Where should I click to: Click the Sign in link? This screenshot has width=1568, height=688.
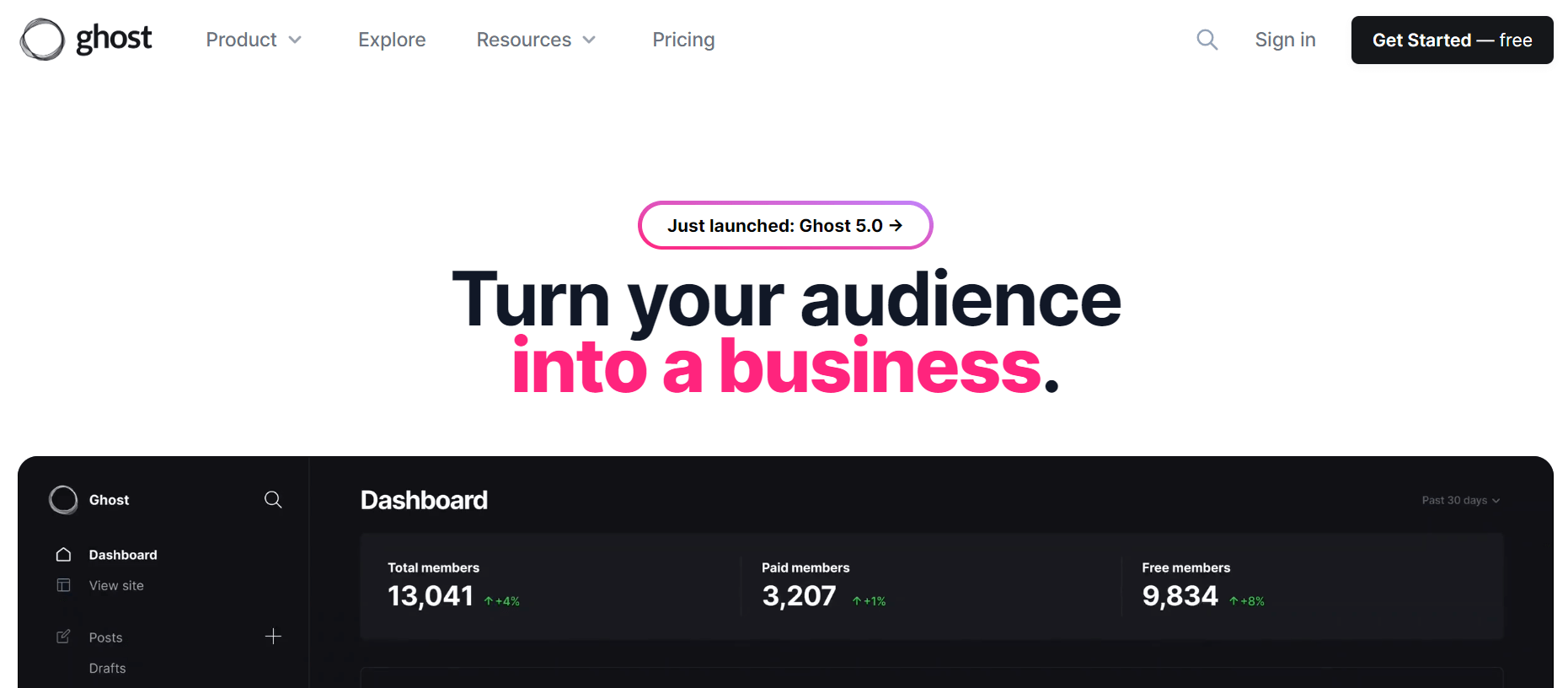tap(1285, 40)
